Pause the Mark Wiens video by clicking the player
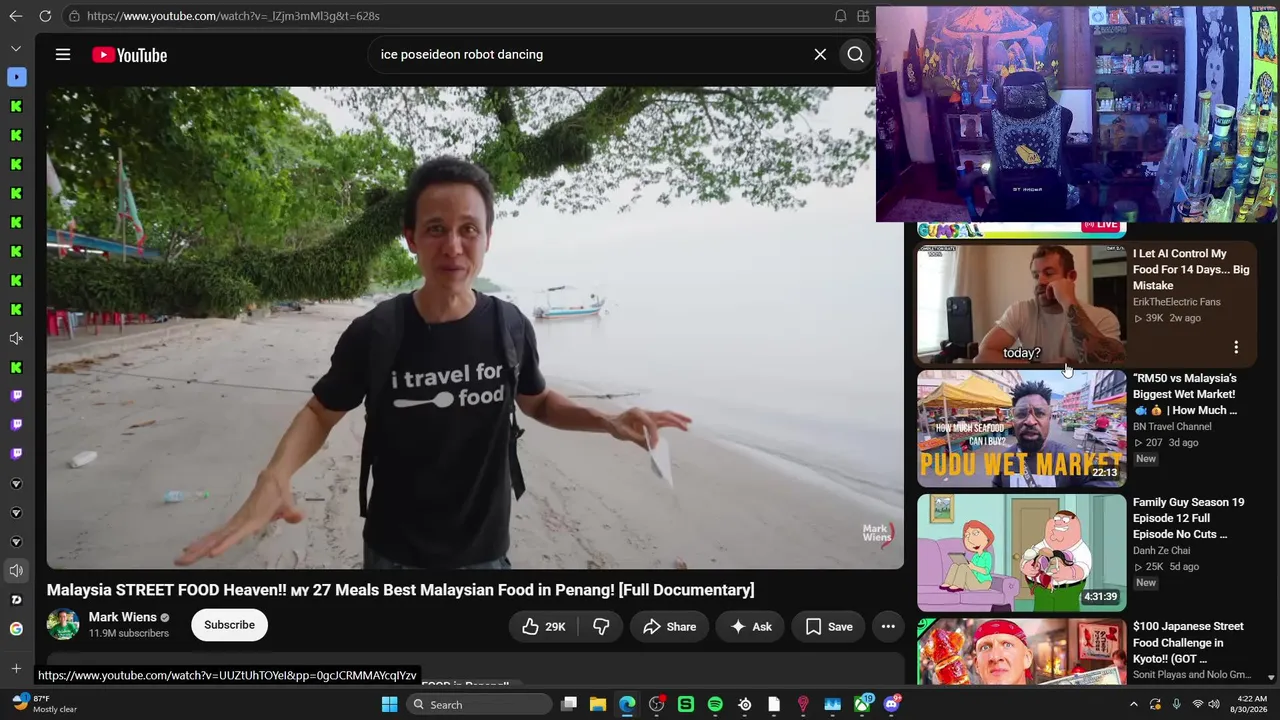Viewport: 1280px width, 720px height. click(475, 327)
